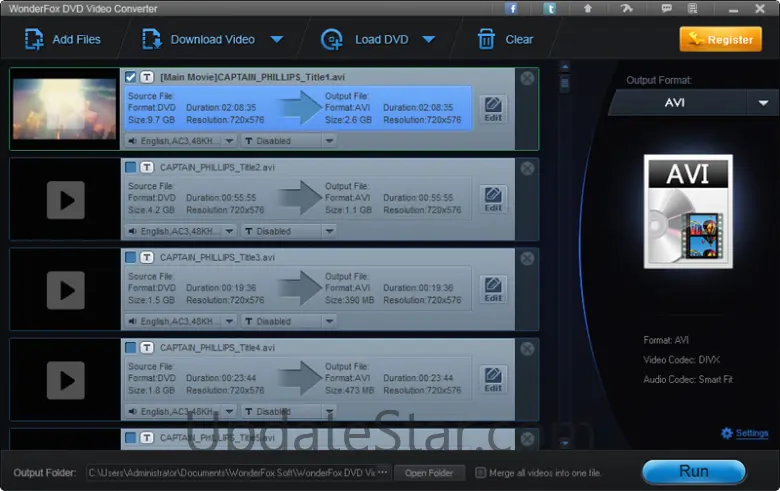Click the Open Folder button
The image size is (780, 491).
[x=429, y=473]
